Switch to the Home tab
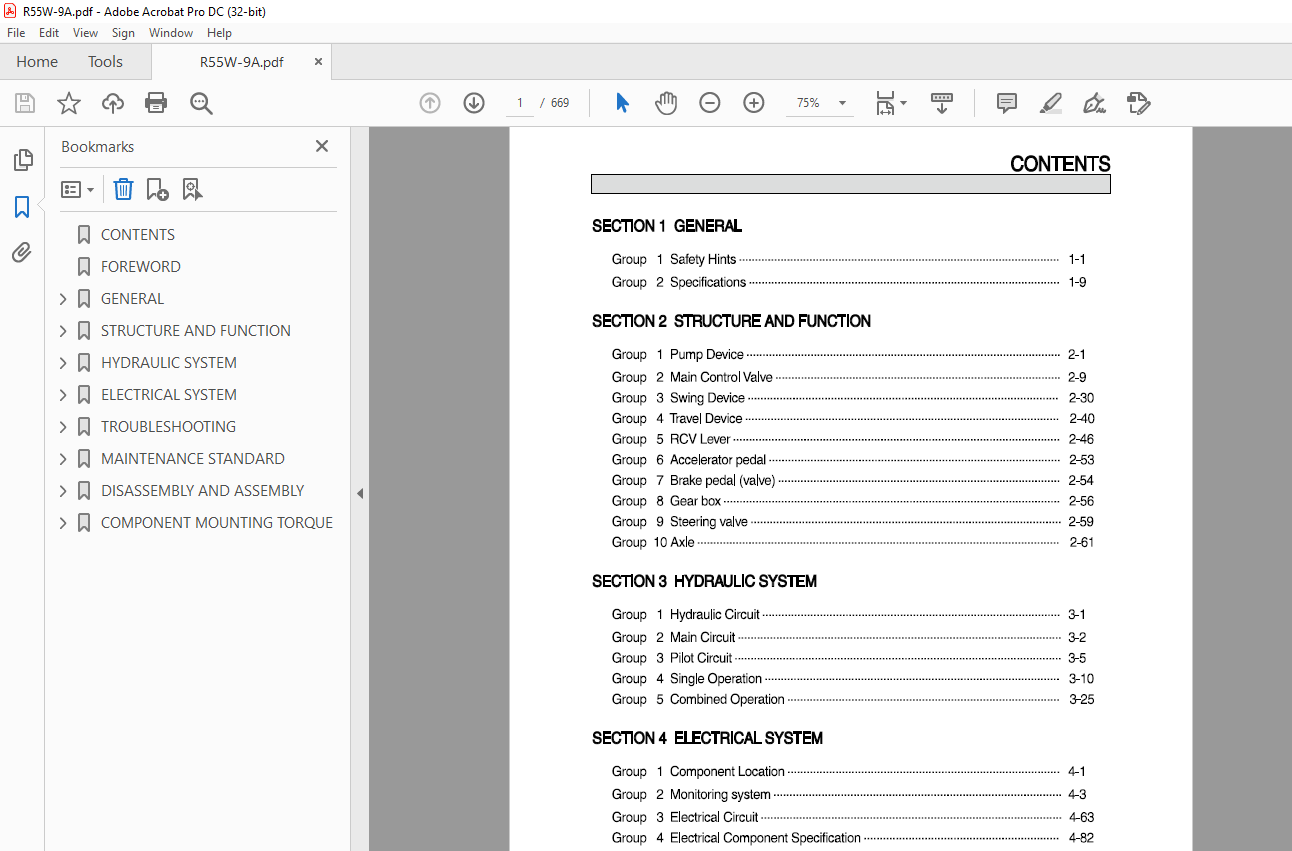 (x=37, y=62)
